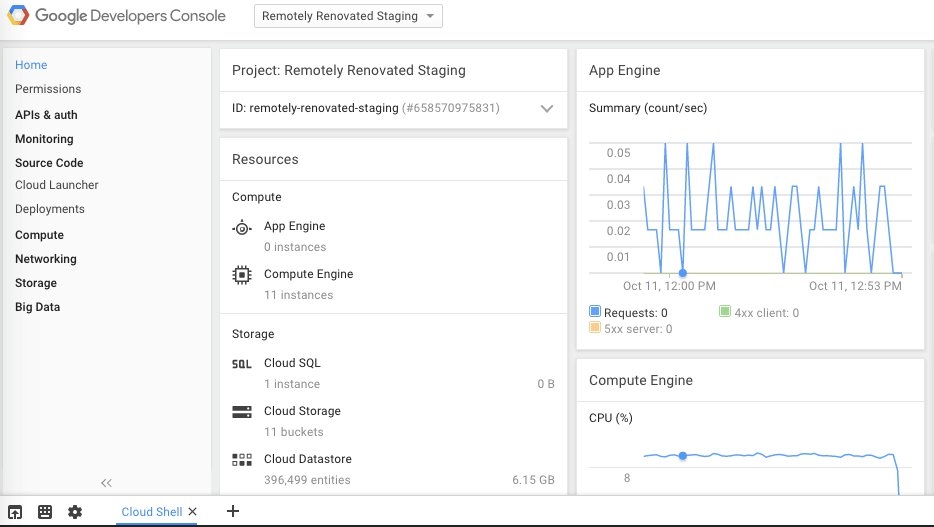Expand project ID details chevron
The image size is (934, 527).
tap(546, 108)
